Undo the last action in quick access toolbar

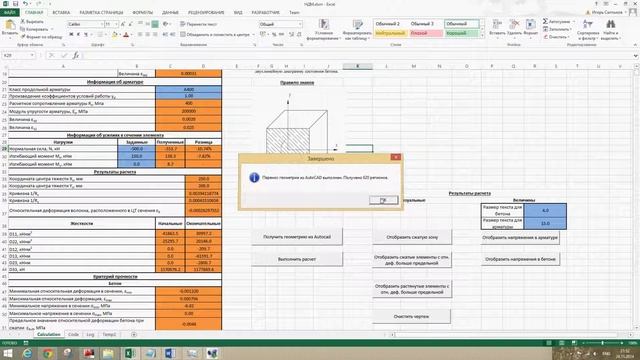point(25,4)
